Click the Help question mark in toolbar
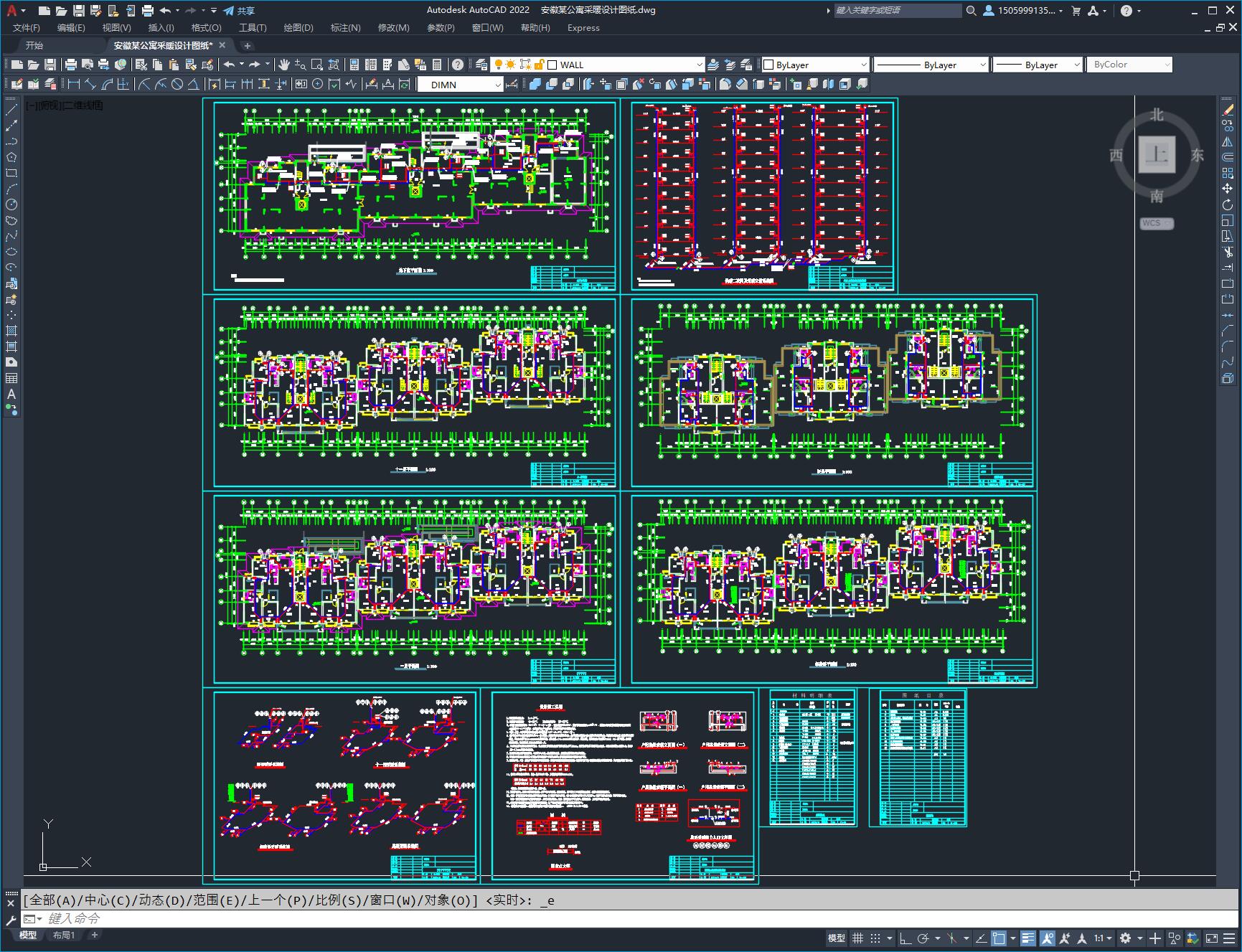 click(458, 65)
